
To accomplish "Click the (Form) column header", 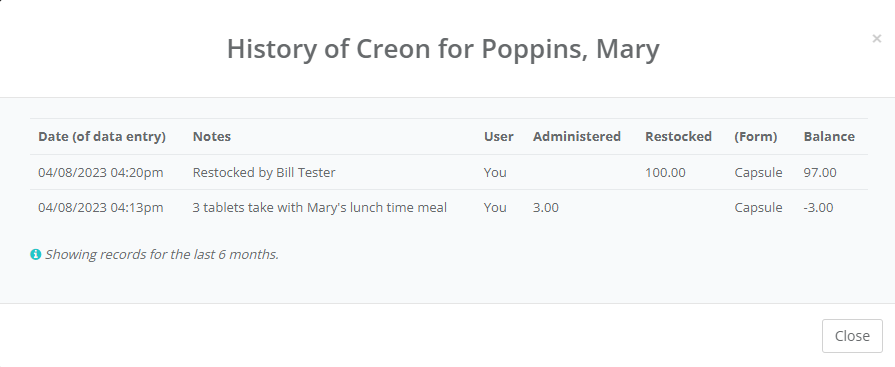I will (x=756, y=136).
